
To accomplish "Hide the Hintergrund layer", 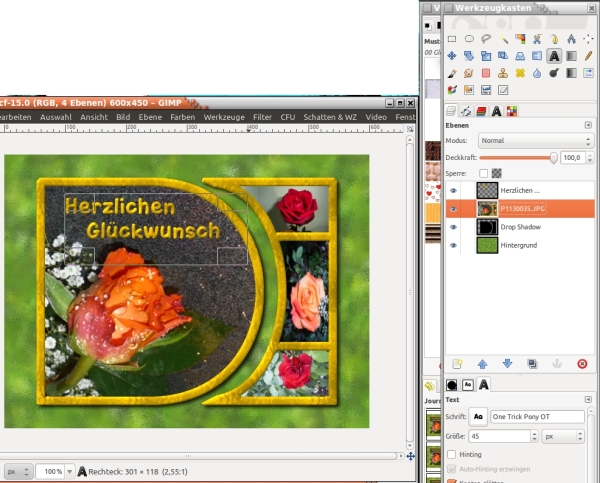I will [453, 245].
